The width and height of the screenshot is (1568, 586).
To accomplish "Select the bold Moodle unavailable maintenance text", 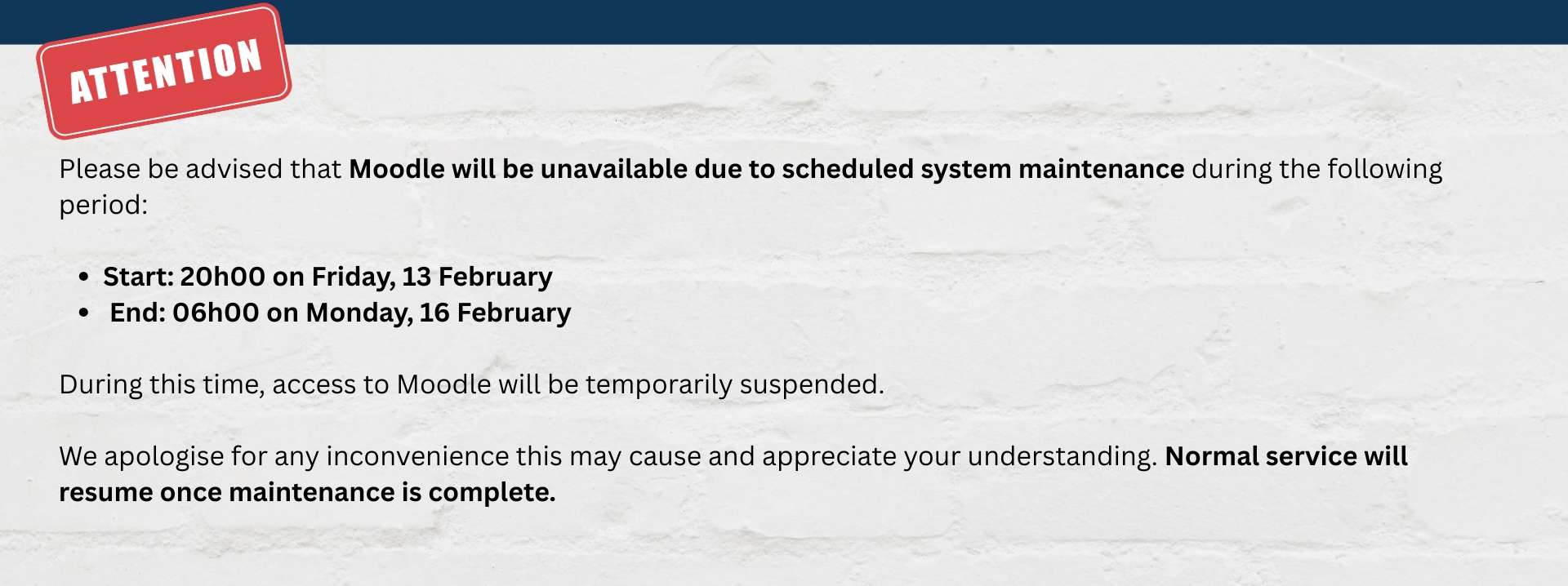I will (766, 169).
